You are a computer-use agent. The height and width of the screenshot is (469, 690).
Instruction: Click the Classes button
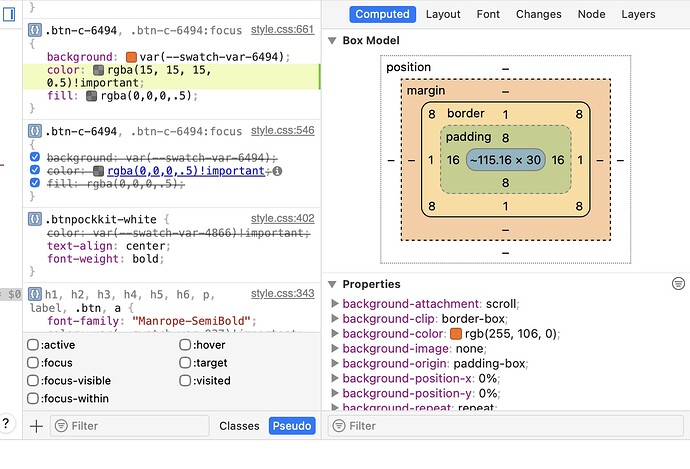click(239, 426)
